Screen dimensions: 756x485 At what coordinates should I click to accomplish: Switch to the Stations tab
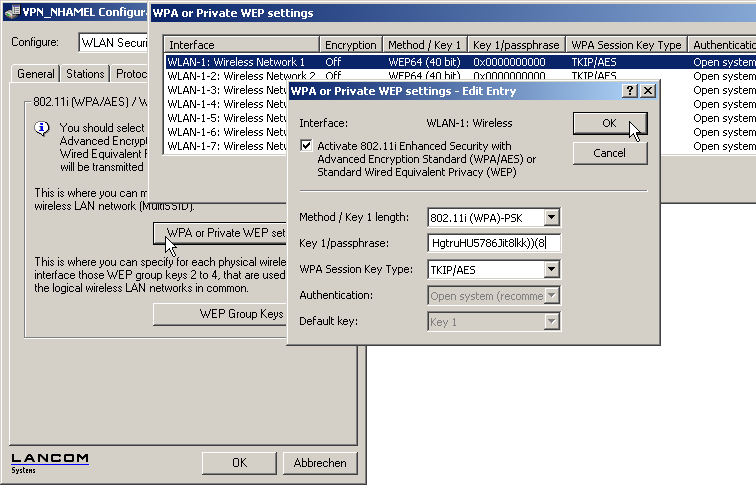[x=85, y=74]
